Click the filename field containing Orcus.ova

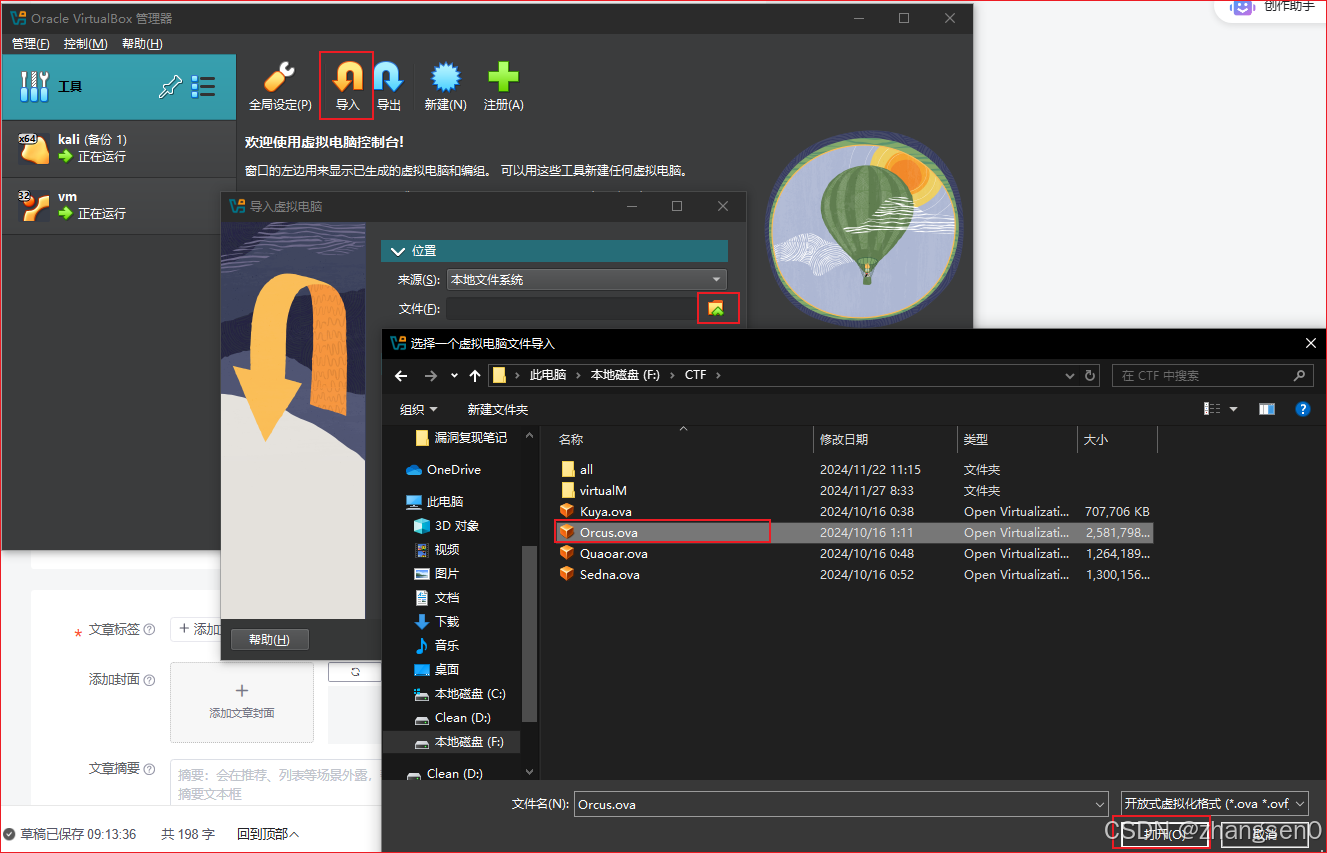coord(834,804)
